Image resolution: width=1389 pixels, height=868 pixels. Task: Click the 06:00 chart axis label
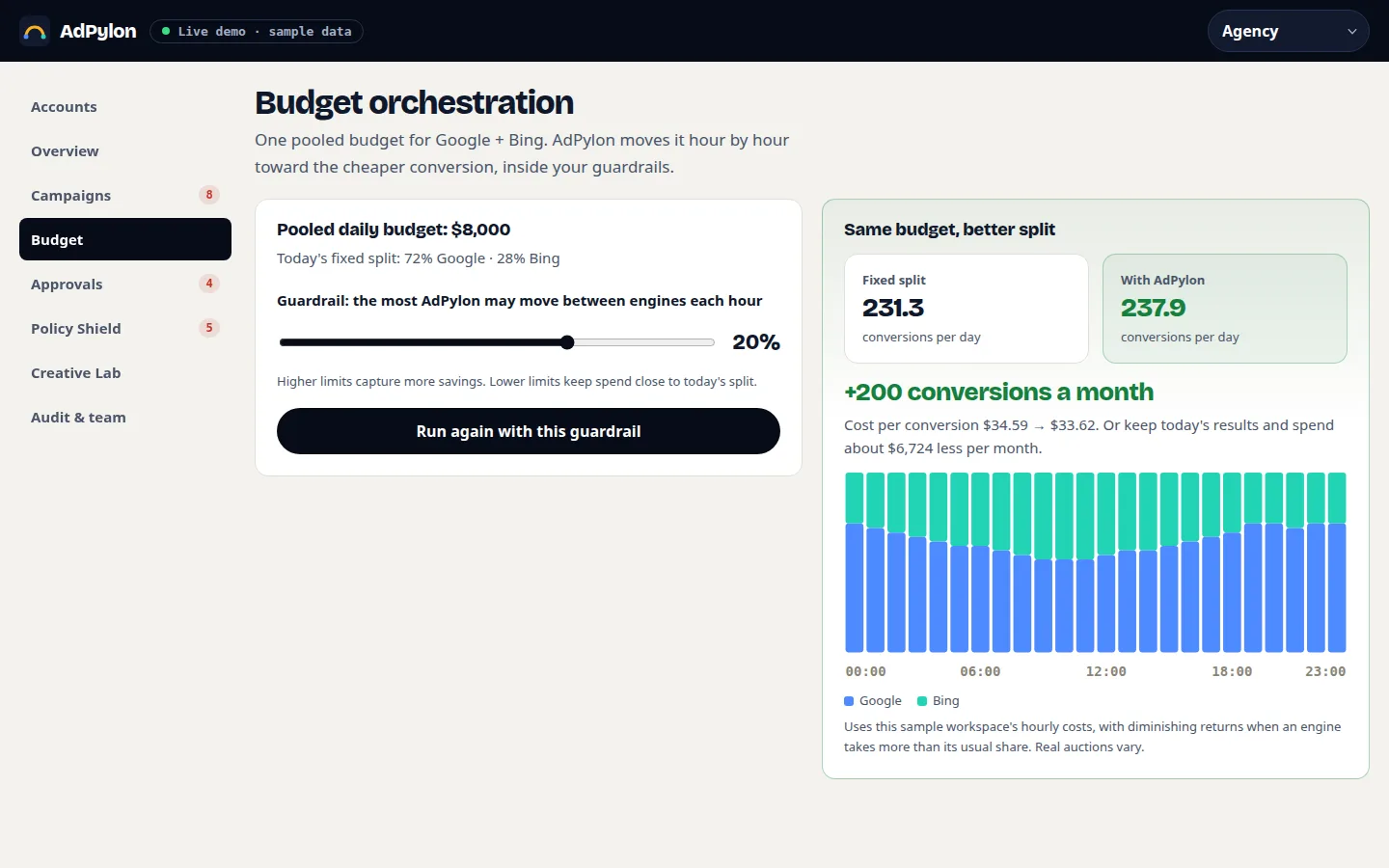click(x=980, y=671)
